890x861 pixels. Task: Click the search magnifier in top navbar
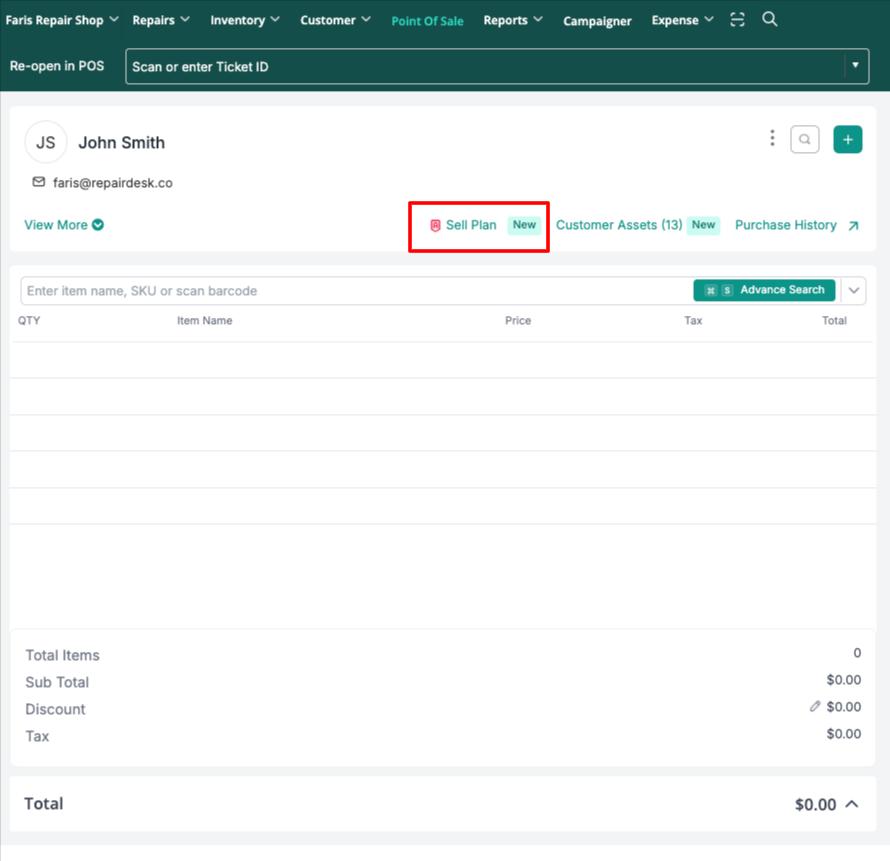tap(769, 20)
